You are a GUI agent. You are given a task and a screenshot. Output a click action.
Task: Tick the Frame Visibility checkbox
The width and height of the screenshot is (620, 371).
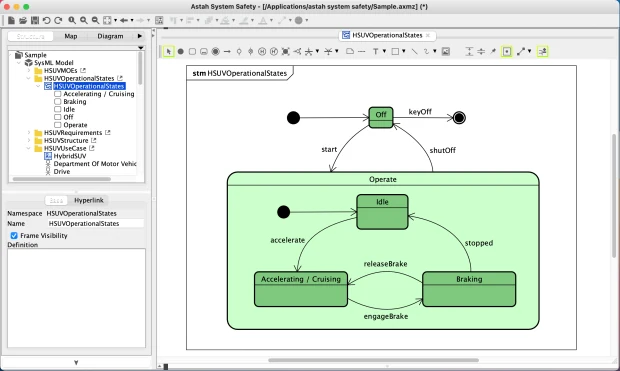coord(14,236)
